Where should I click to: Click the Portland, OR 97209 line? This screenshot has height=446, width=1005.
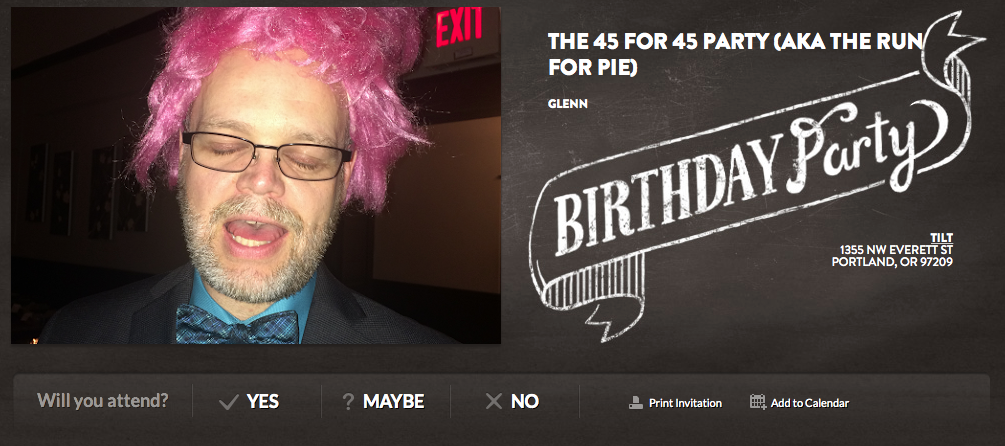[892, 261]
